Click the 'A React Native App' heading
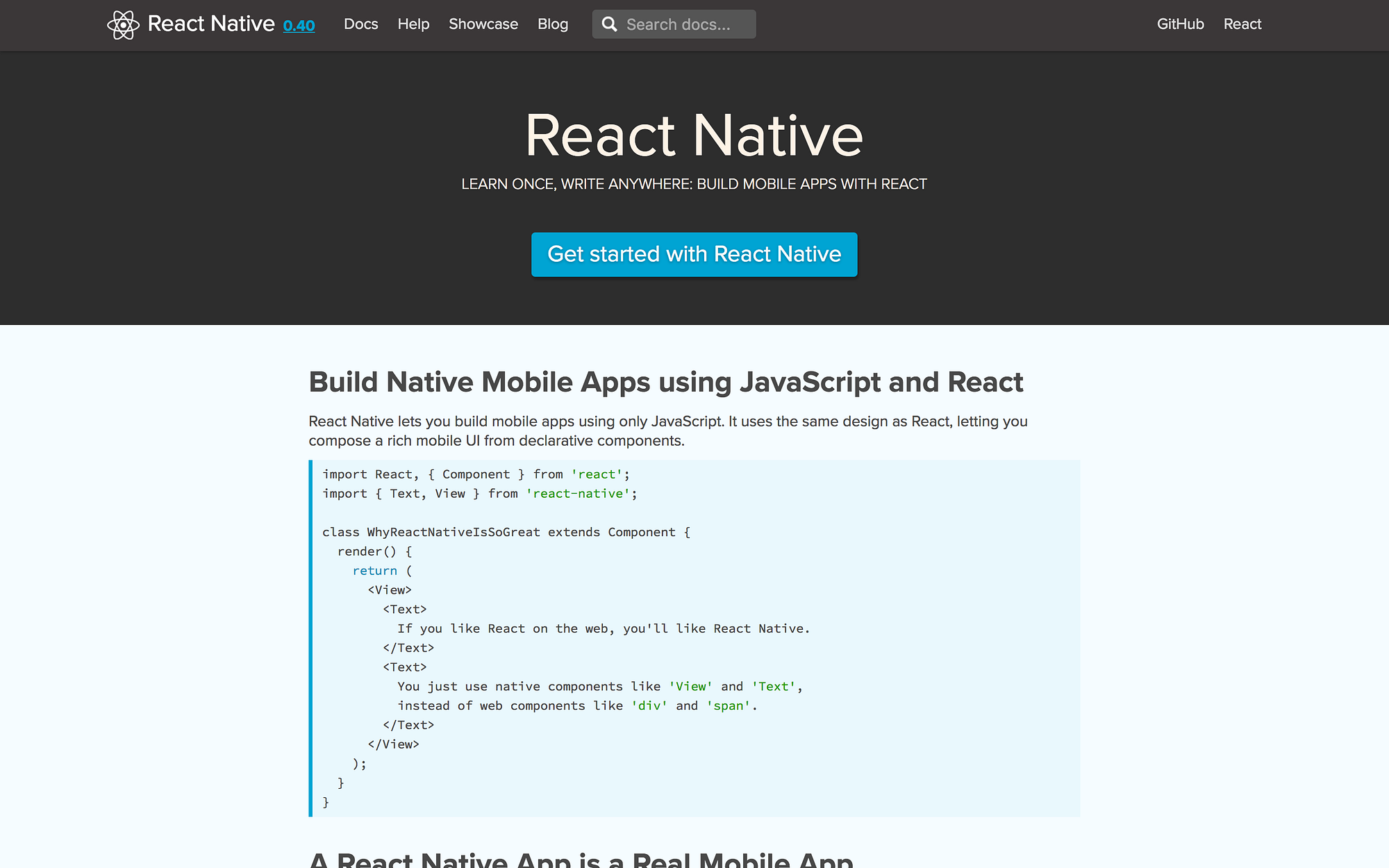The height and width of the screenshot is (868, 1389). 581,860
